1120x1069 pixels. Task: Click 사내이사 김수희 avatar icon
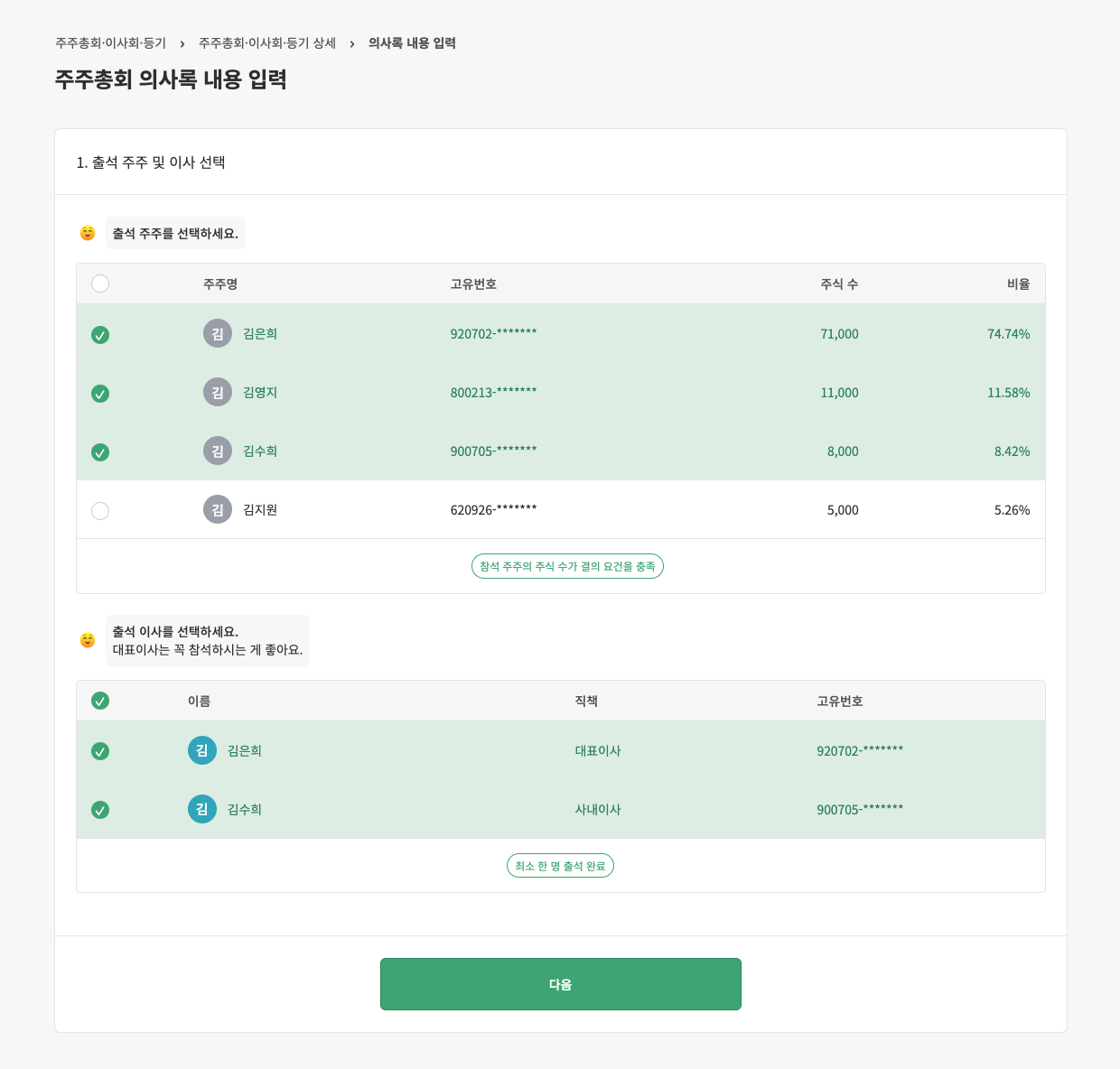(x=201, y=809)
